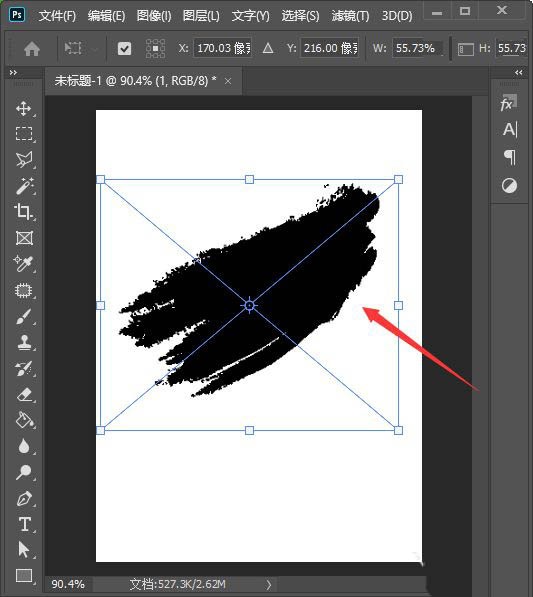Viewport: 533px width, 597px height.
Task: Select the Horizontal Type tool
Action: (x=25, y=524)
